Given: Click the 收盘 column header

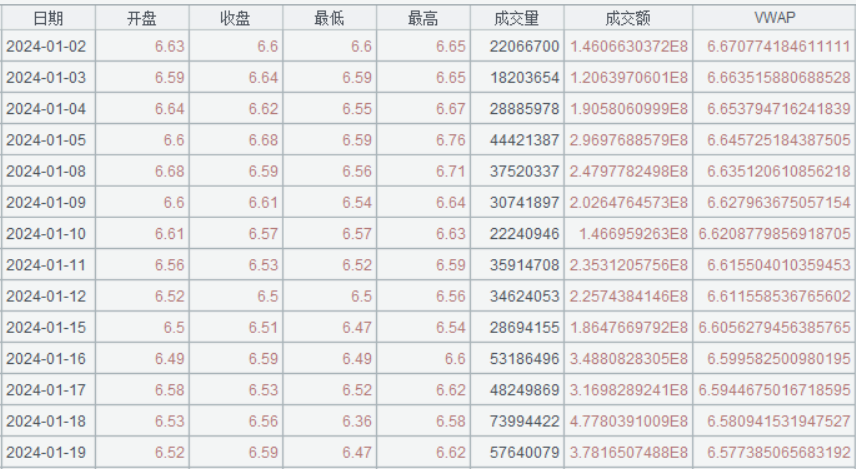Looking at the screenshot, I should pyautogui.click(x=236, y=19).
